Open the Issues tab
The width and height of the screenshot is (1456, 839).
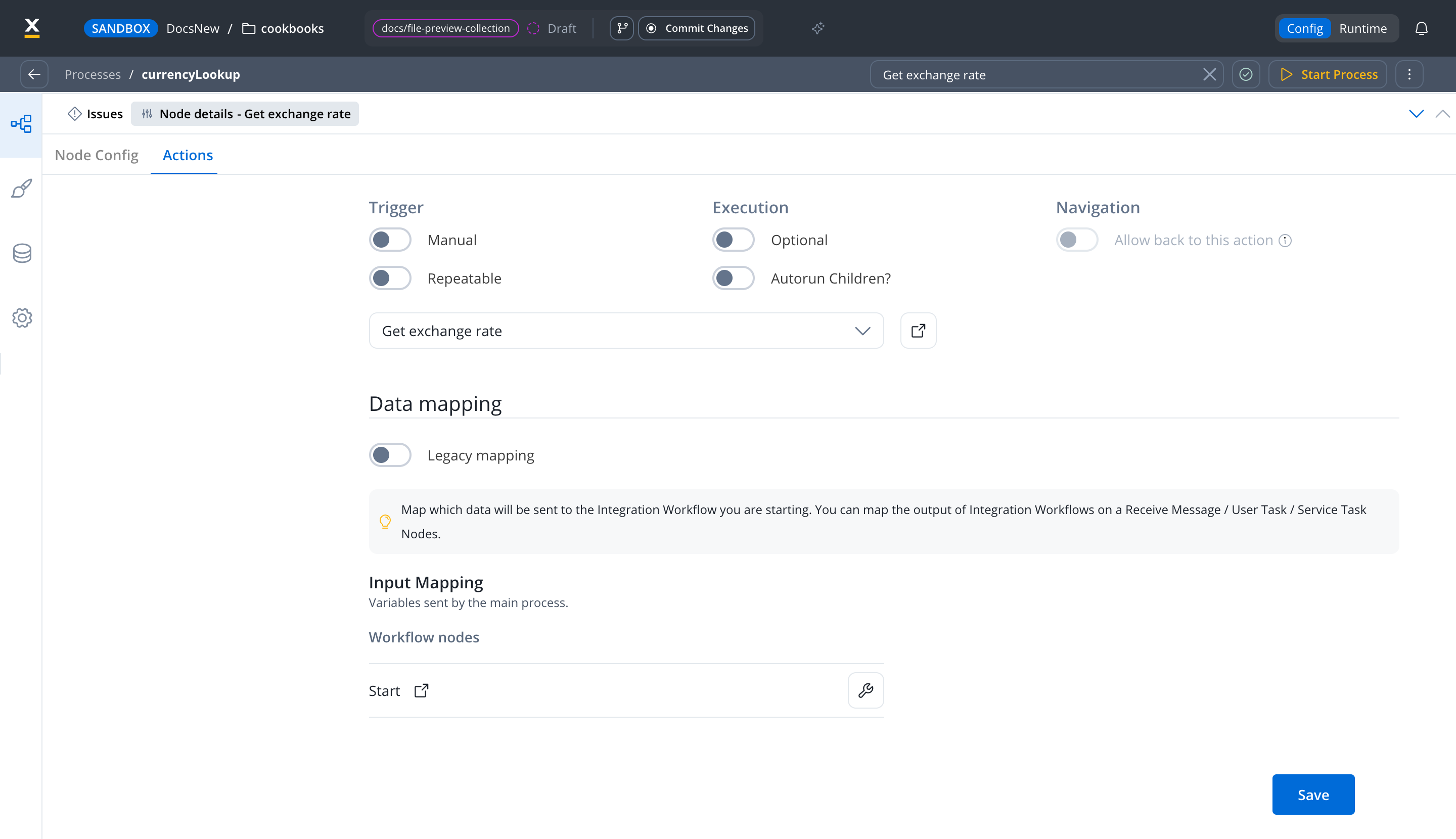click(95, 114)
